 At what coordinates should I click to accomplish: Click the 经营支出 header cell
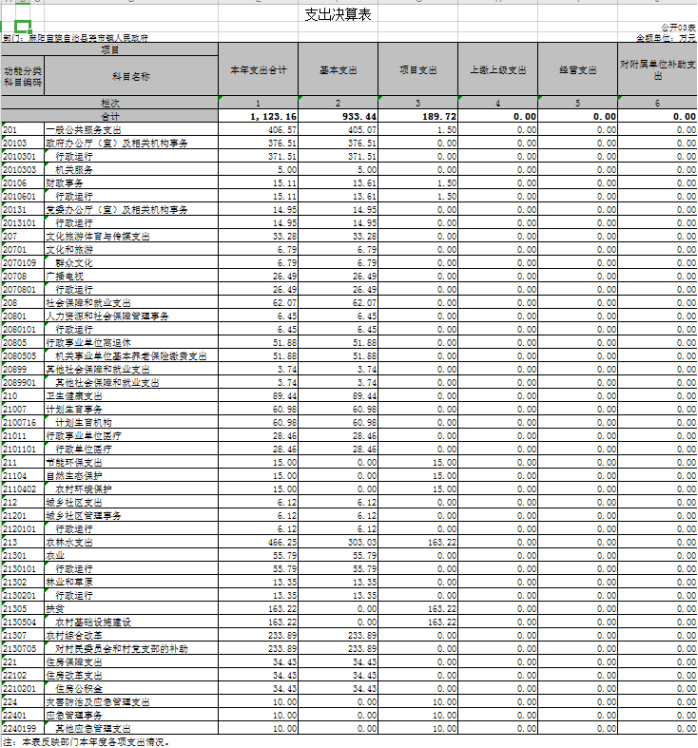pyautogui.click(x=578, y=70)
